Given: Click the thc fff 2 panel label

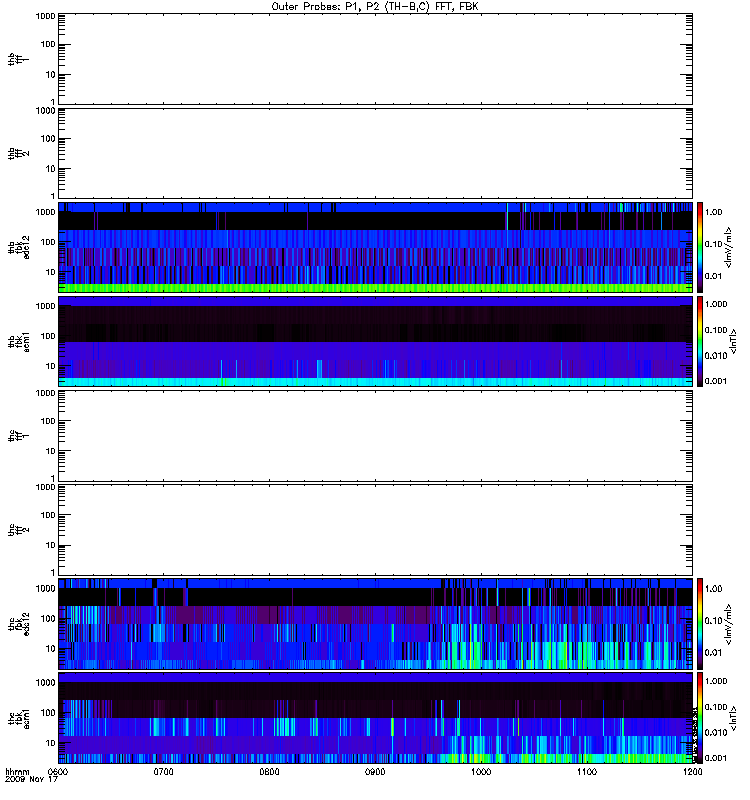Looking at the screenshot, I should point(18,530).
